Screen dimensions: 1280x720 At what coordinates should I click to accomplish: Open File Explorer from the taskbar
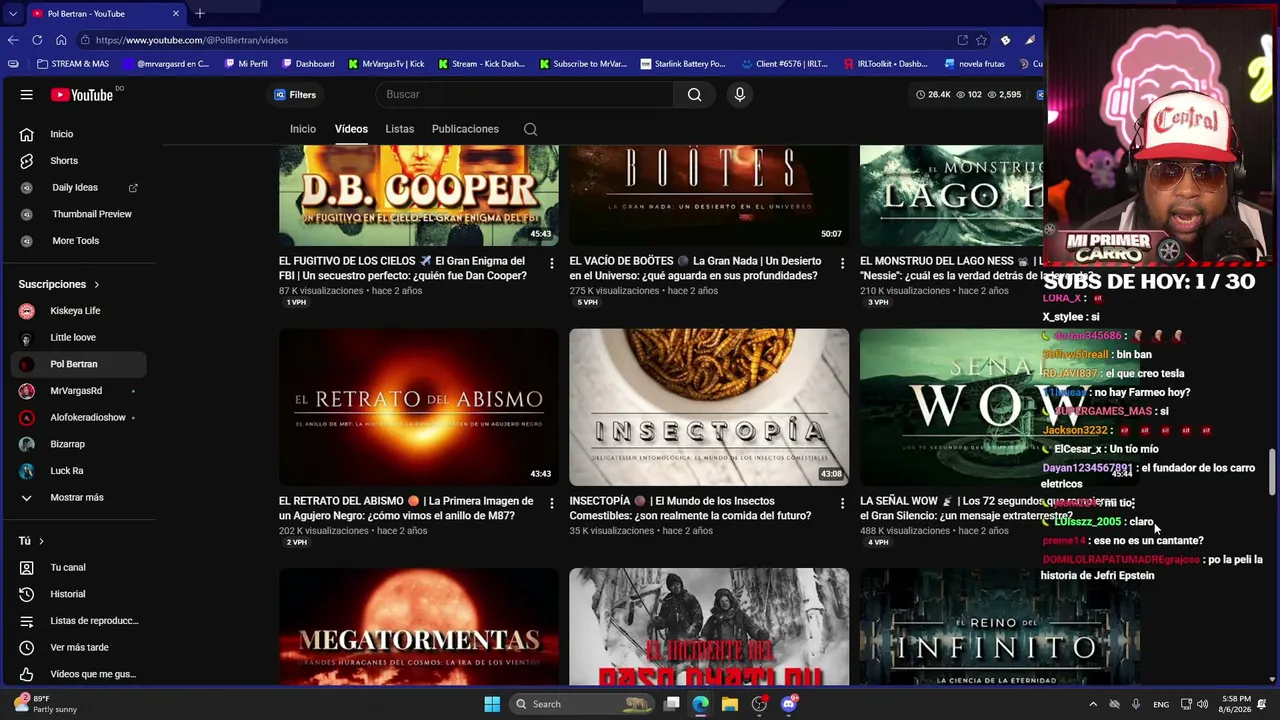pos(730,704)
